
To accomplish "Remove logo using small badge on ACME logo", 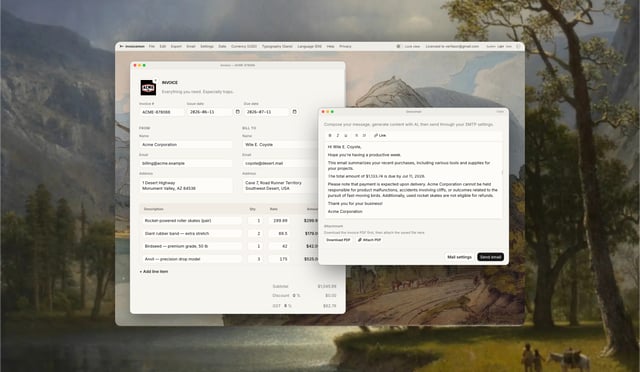I will tap(156, 81).
